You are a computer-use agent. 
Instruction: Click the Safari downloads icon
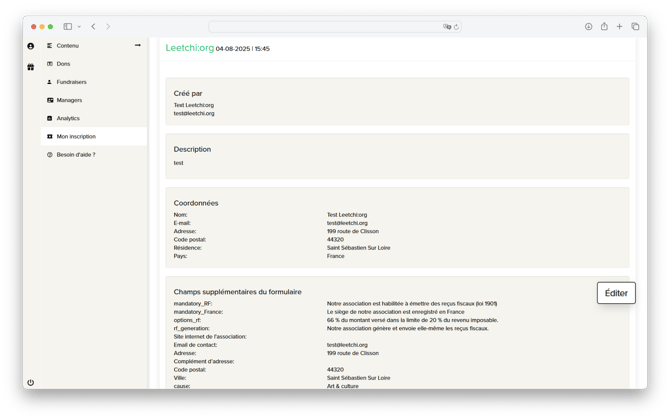point(589,26)
